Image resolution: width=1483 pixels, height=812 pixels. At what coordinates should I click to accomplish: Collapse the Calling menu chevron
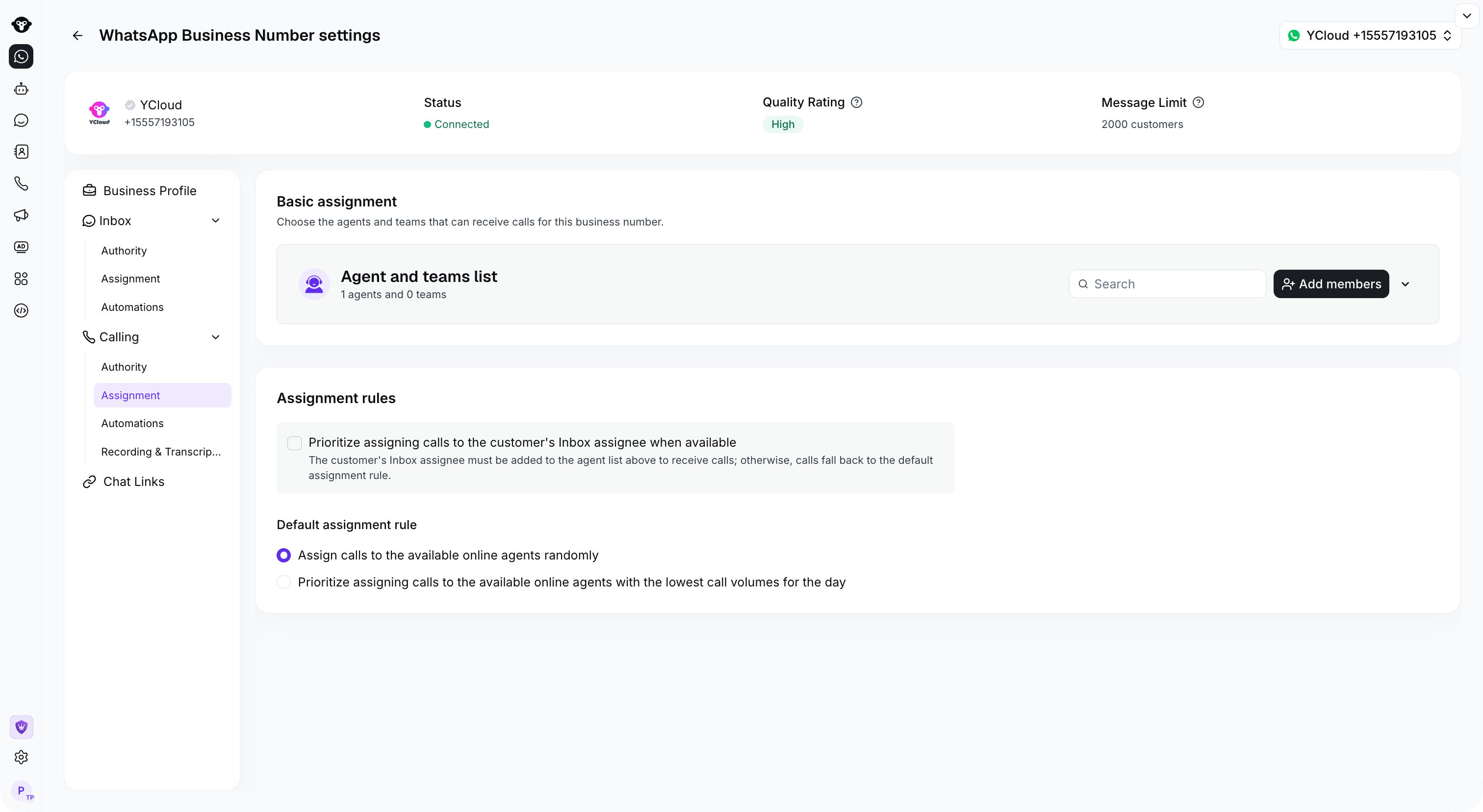(216, 337)
